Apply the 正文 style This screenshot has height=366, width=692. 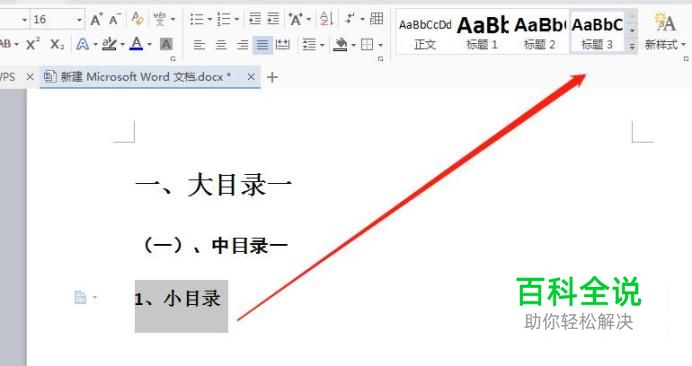point(425,33)
